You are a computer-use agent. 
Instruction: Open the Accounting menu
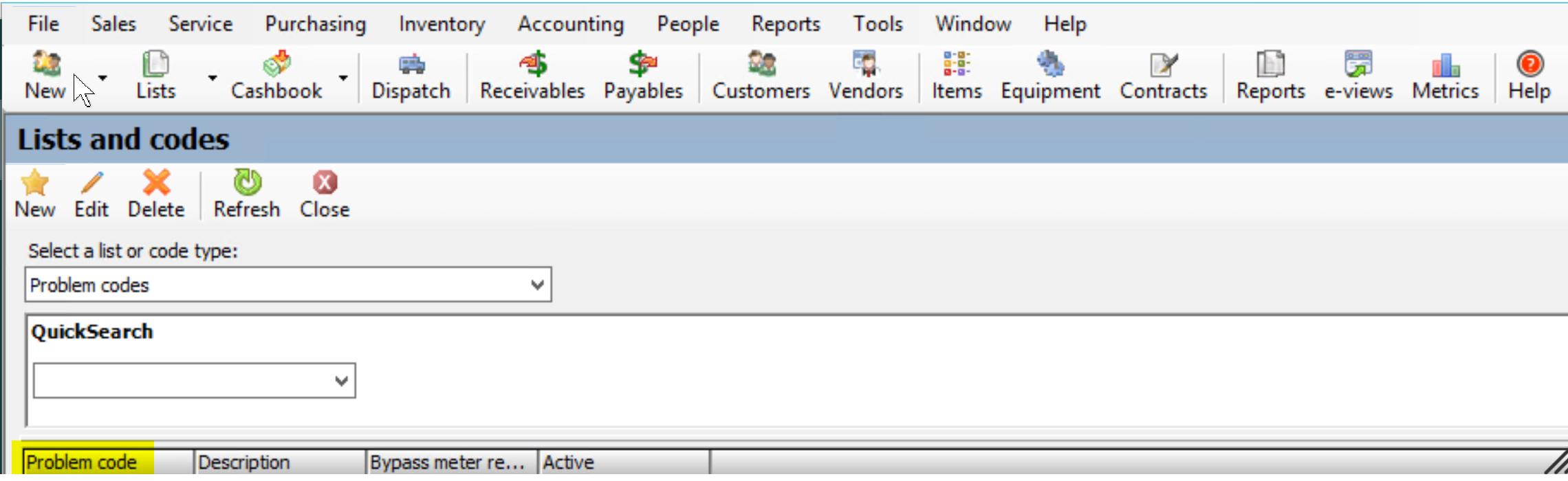[571, 24]
